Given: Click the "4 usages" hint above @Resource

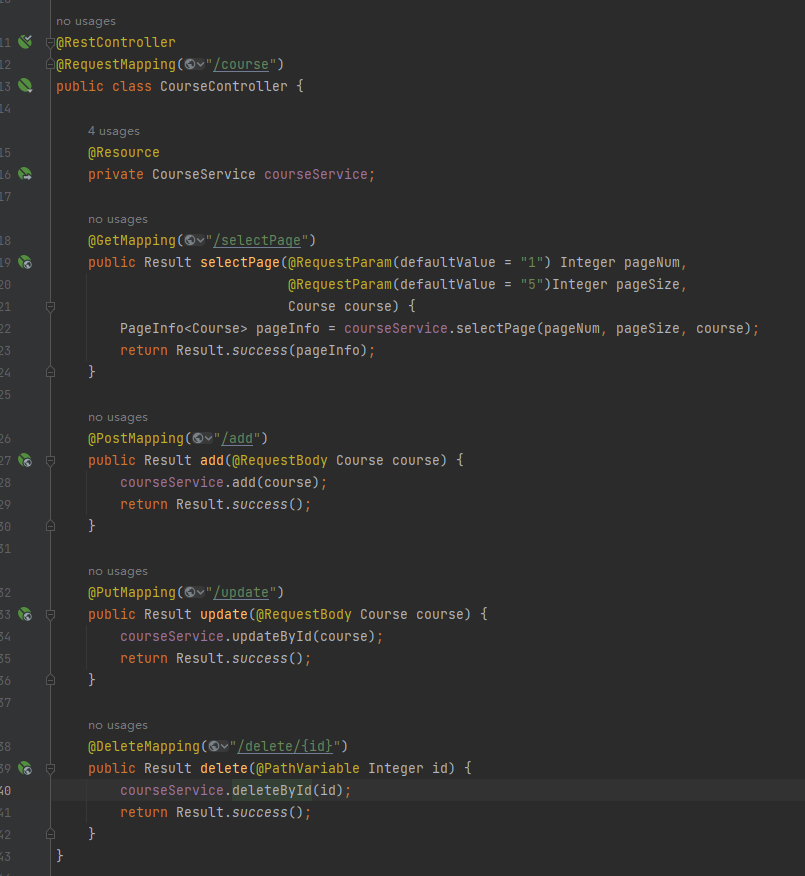Looking at the screenshot, I should pos(114,131).
